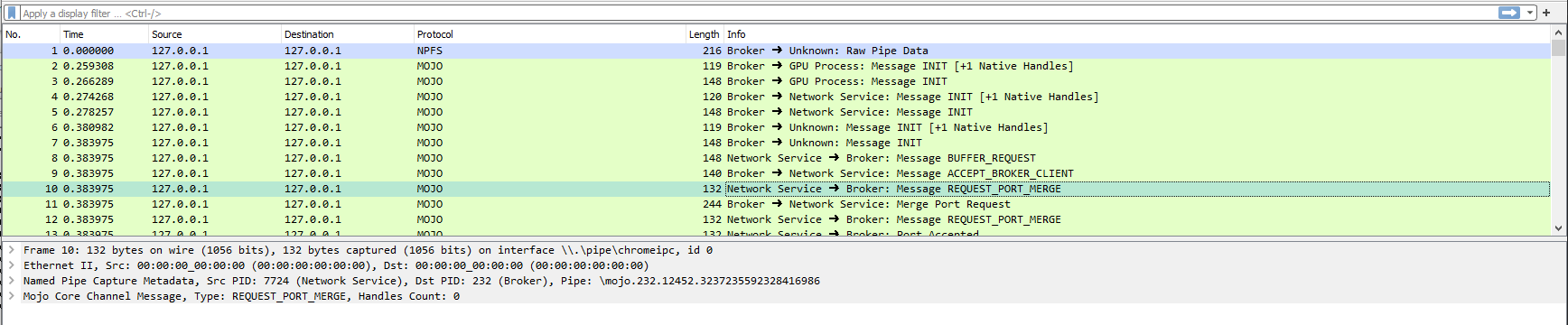Select packet 7 Unknown Message INIT
This screenshot has width=1568, height=325.
coord(776,143)
